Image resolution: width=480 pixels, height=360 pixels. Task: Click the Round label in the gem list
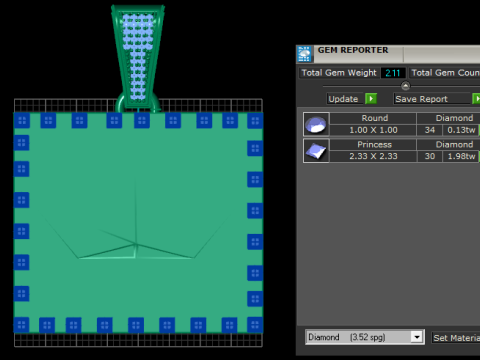(x=375, y=118)
